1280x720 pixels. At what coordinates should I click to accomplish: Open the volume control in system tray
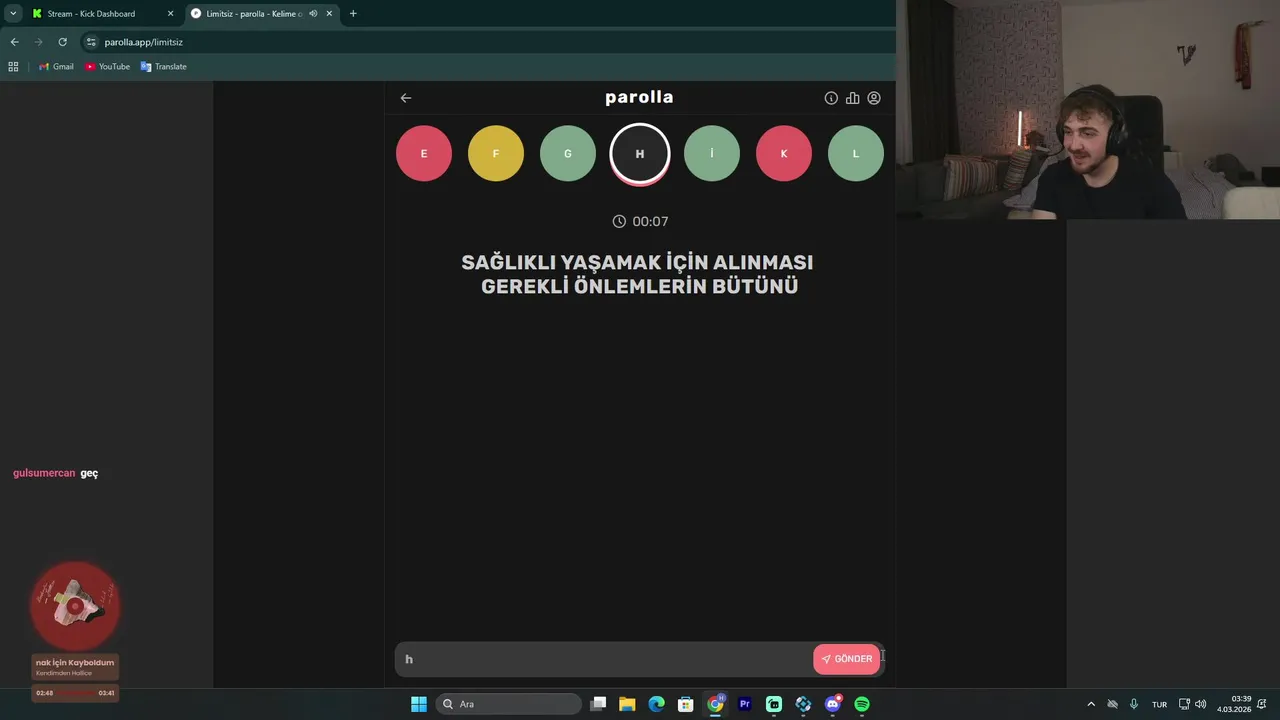(x=1200, y=704)
